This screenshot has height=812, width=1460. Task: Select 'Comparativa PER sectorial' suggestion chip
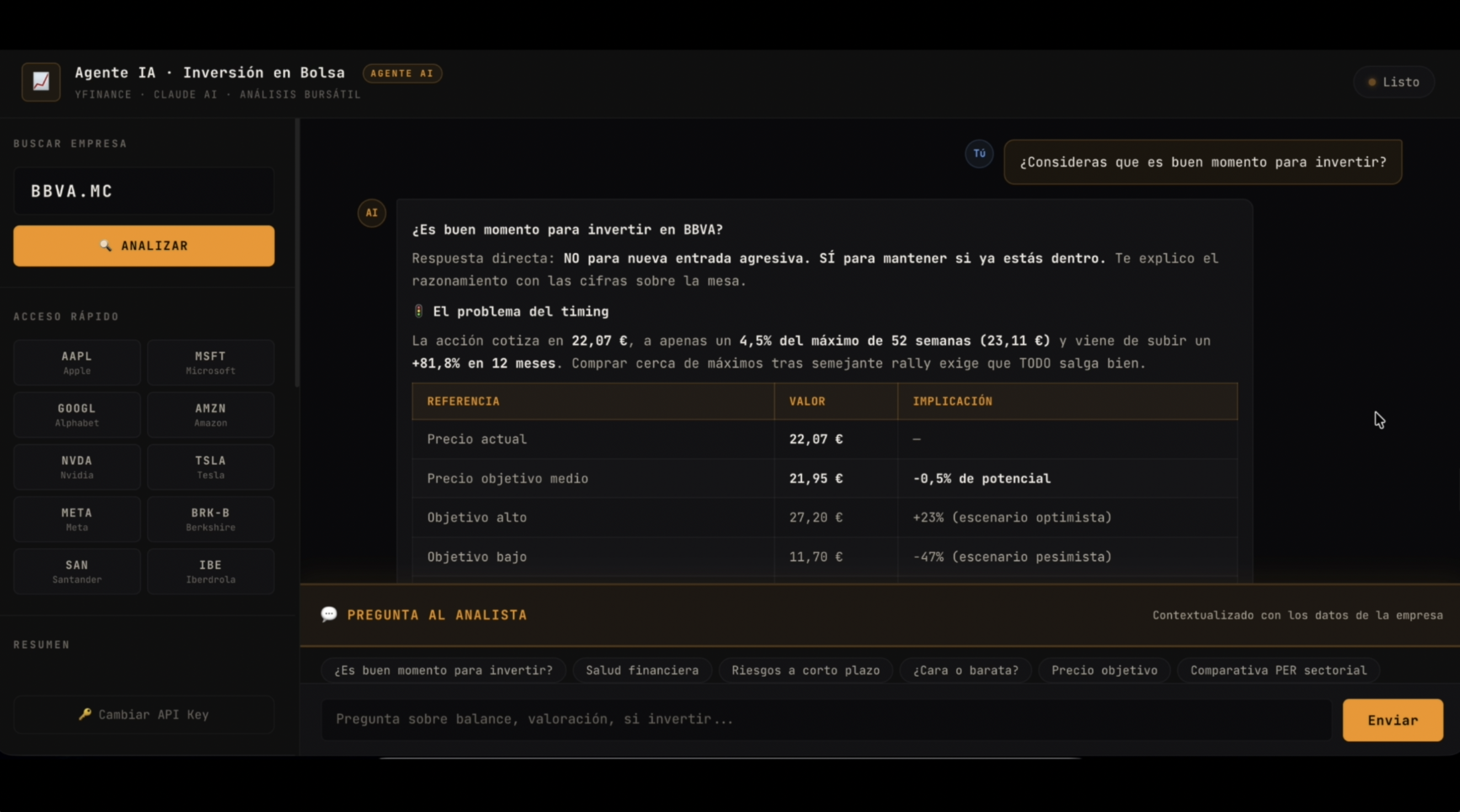[x=1278, y=670]
